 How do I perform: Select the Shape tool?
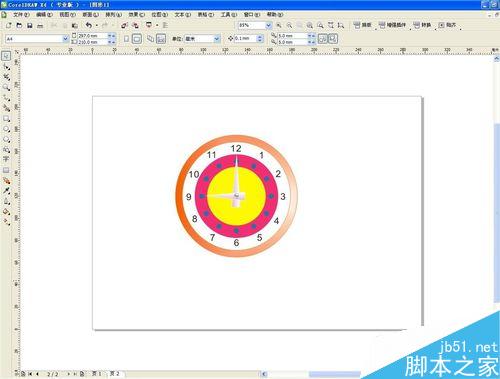[x=6, y=67]
